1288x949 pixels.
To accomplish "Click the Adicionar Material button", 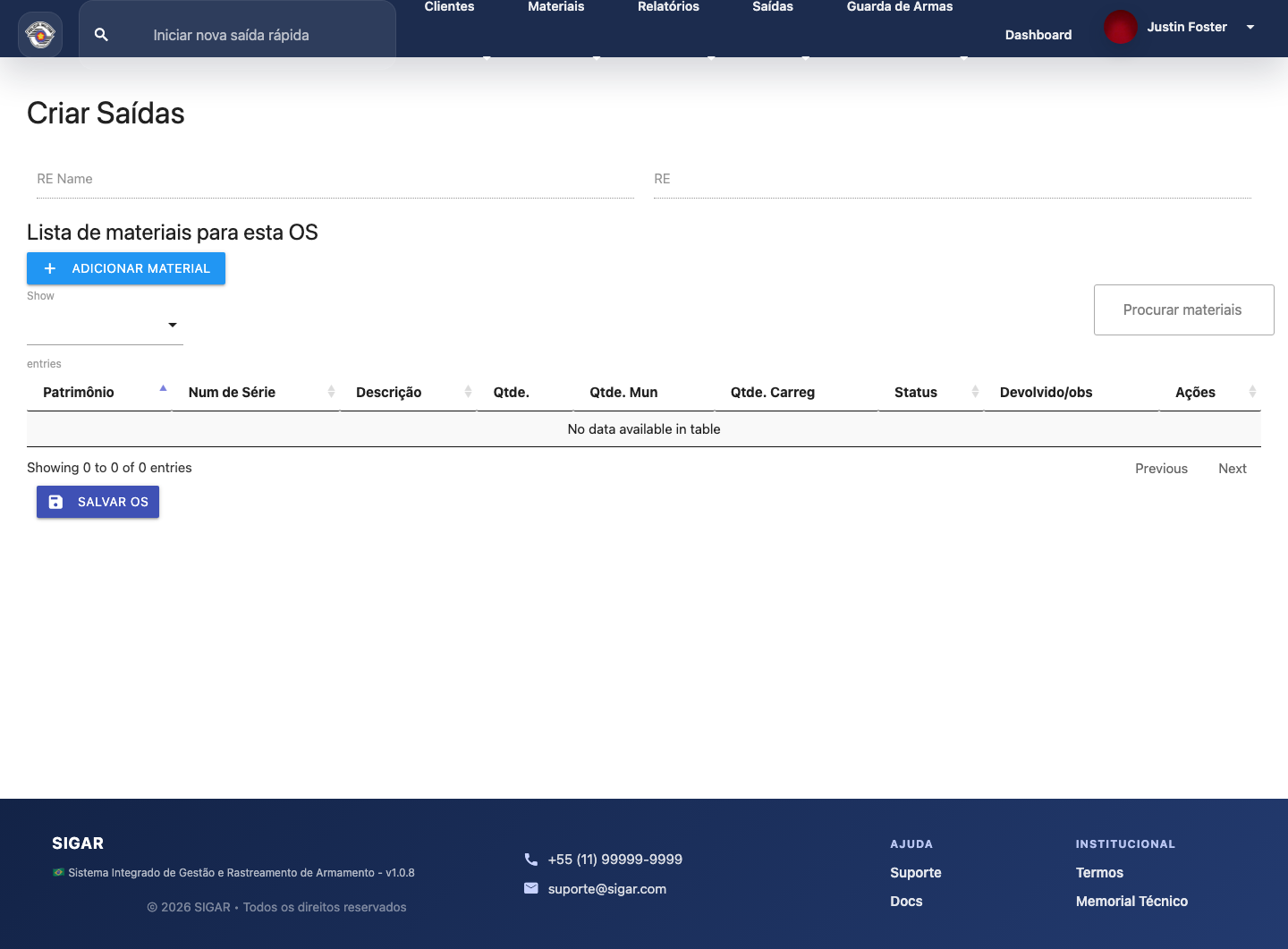I will 126,268.
